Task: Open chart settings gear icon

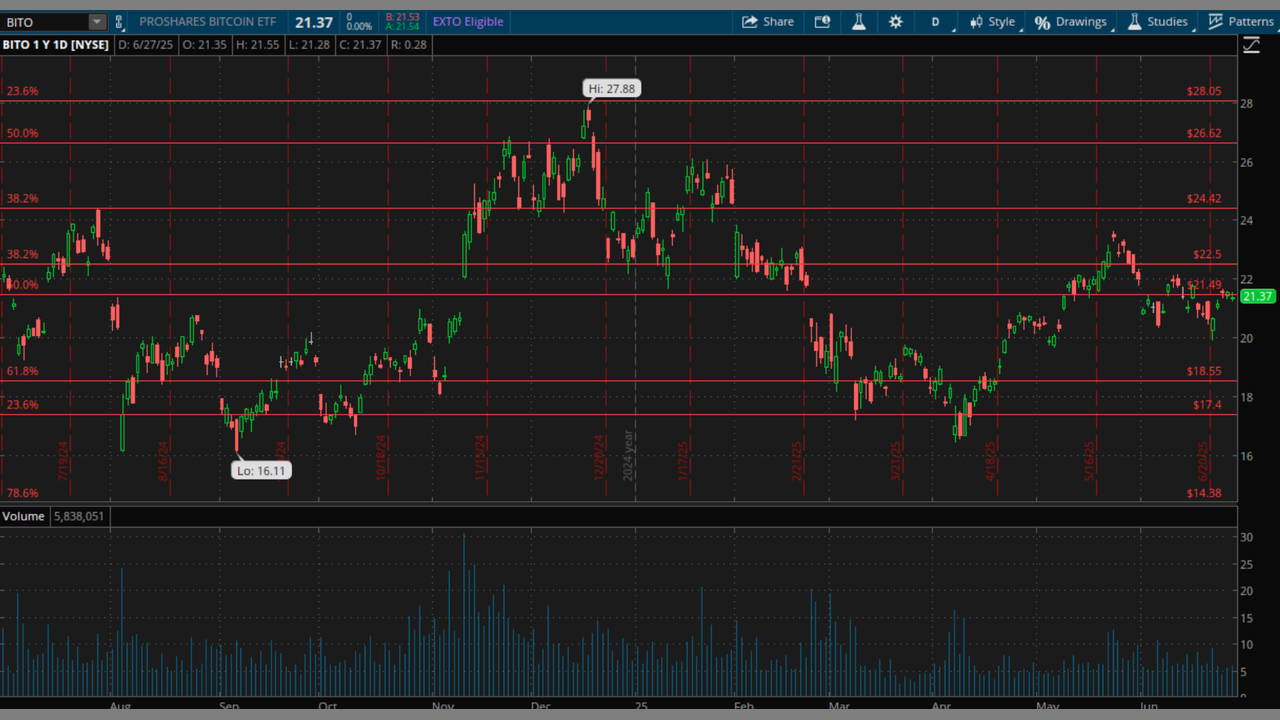Action: [895, 22]
